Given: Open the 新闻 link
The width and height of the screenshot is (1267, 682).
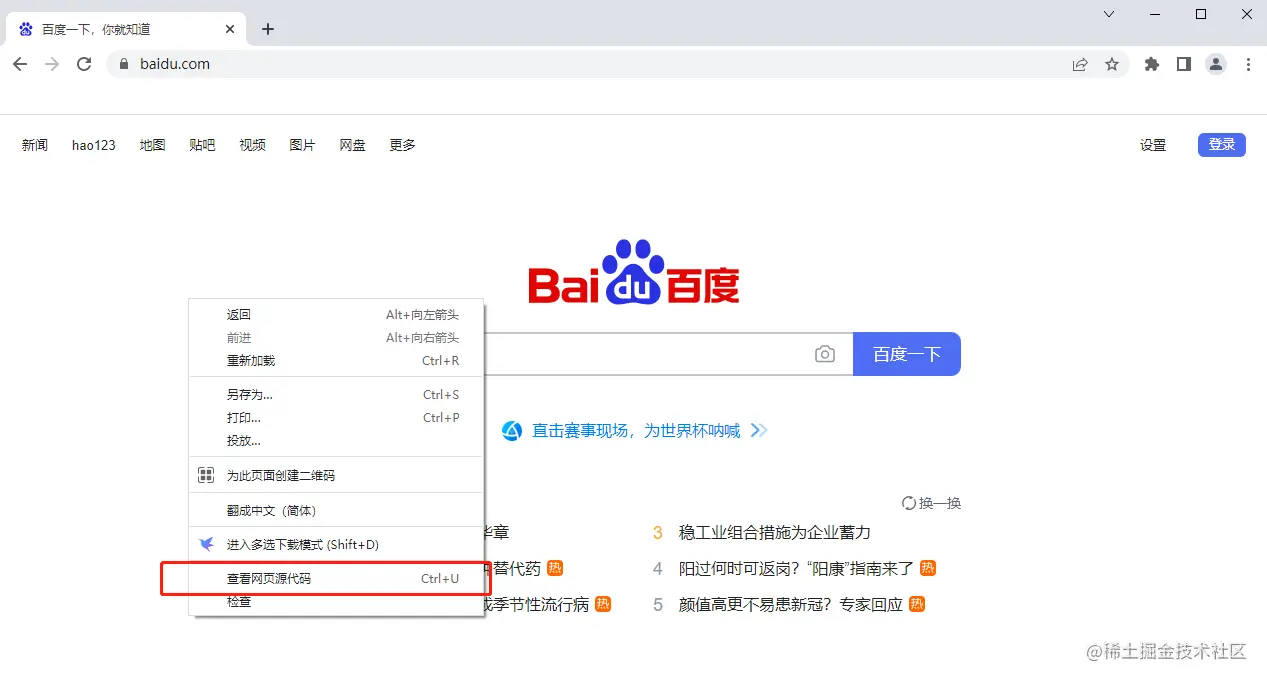Looking at the screenshot, I should 35,145.
